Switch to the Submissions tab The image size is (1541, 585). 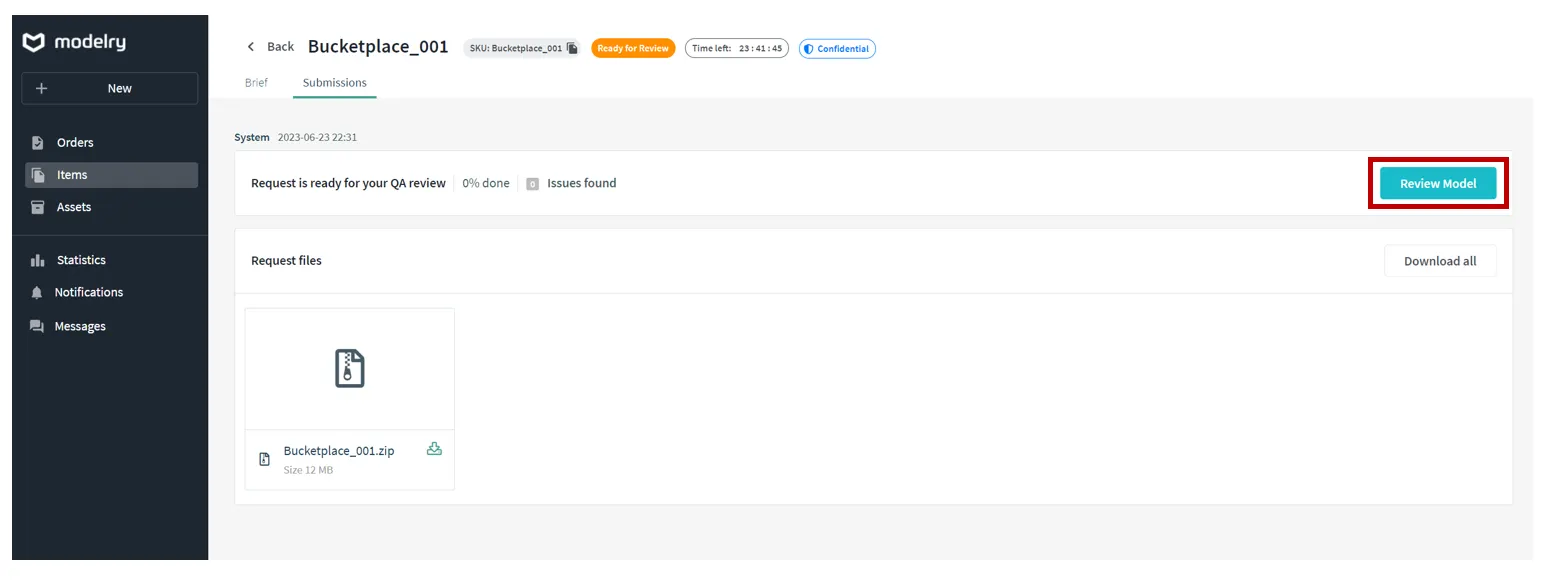click(335, 83)
